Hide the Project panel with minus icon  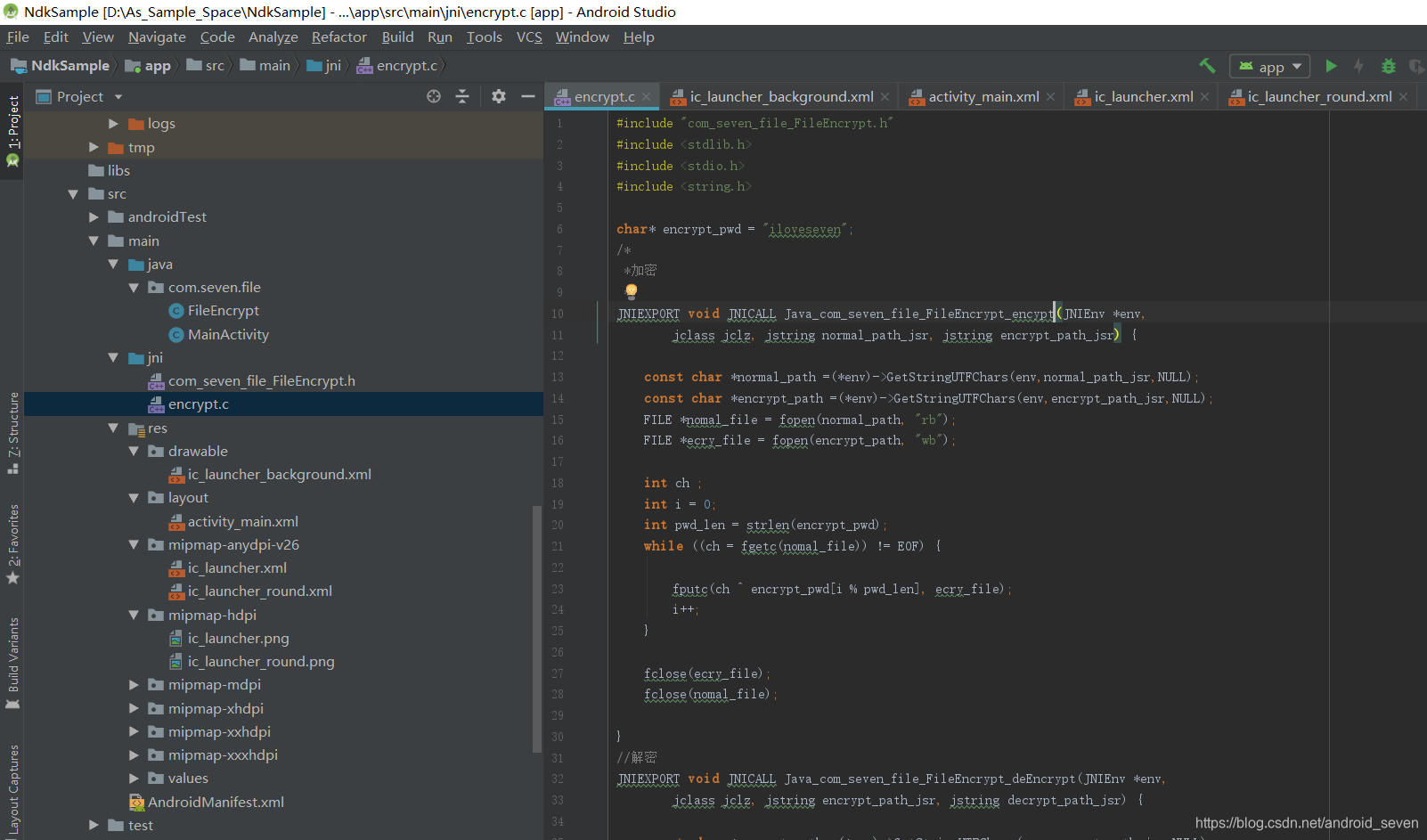(527, 96)
